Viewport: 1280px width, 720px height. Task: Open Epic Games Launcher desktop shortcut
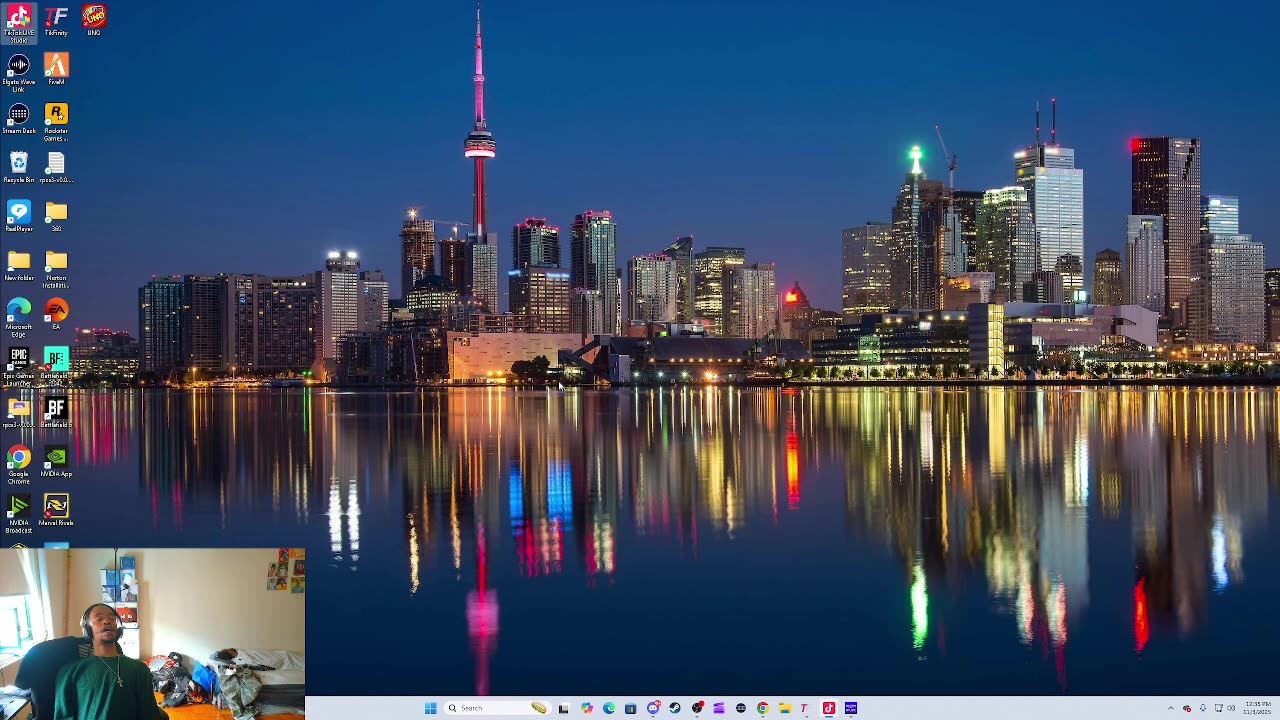[x=18, y=367]
